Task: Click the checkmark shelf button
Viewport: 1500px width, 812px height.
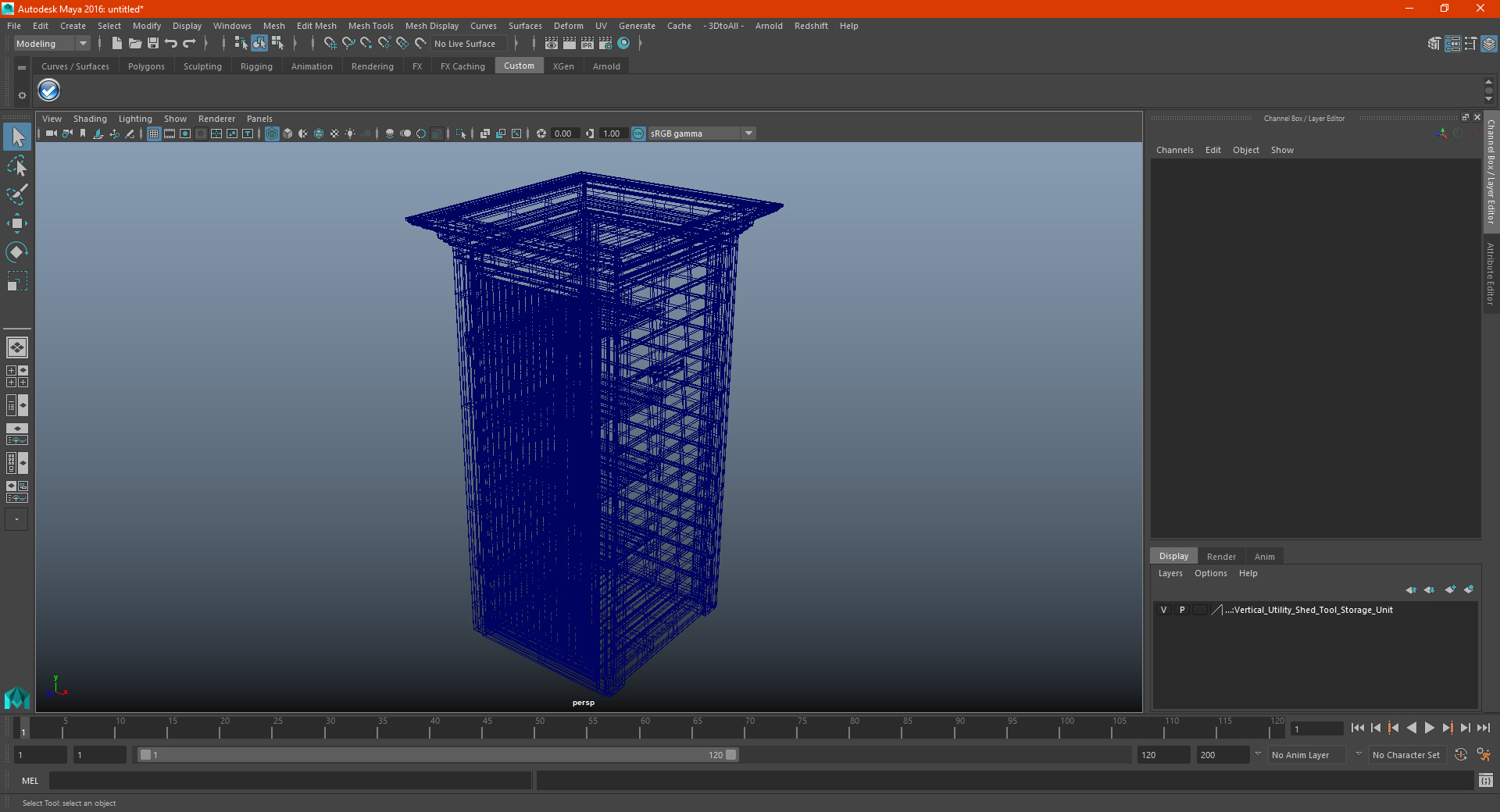Action: (x=48, y=91)
